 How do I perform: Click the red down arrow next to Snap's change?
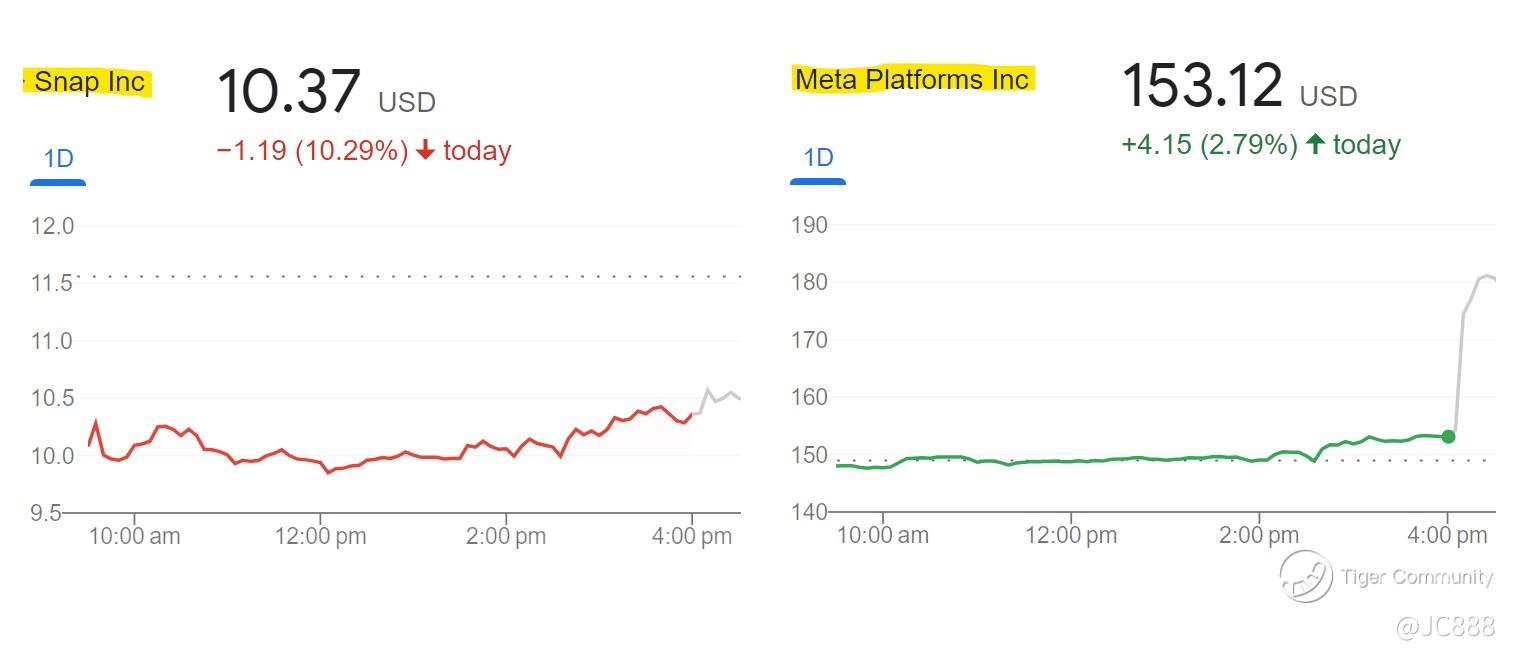[x=426, y=152]
